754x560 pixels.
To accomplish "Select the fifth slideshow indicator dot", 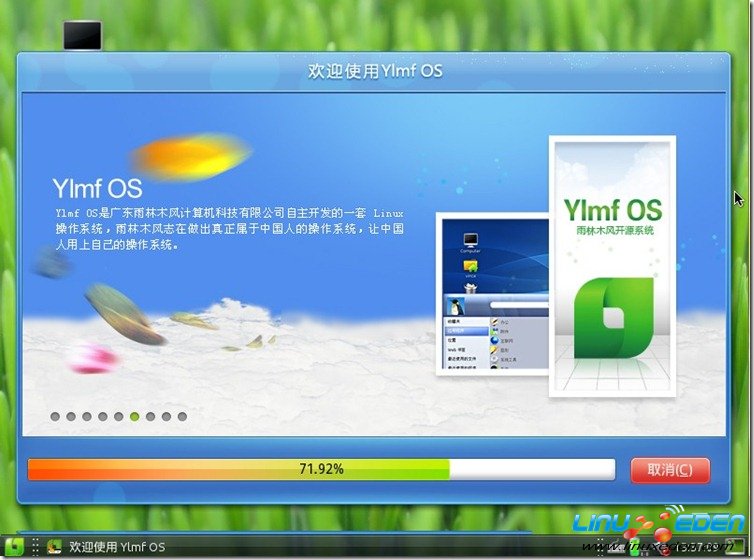I will (119, 416).
